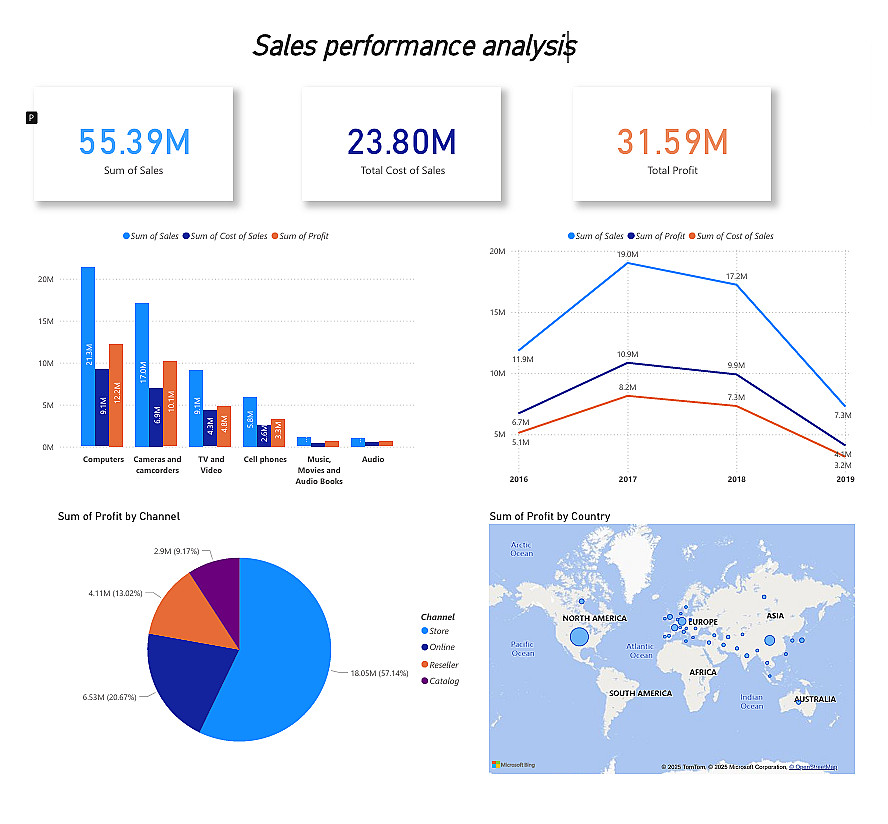Click the Sum of Profit by Channel chart title
This screenshot has height=824, width=888.
[119, 516]
